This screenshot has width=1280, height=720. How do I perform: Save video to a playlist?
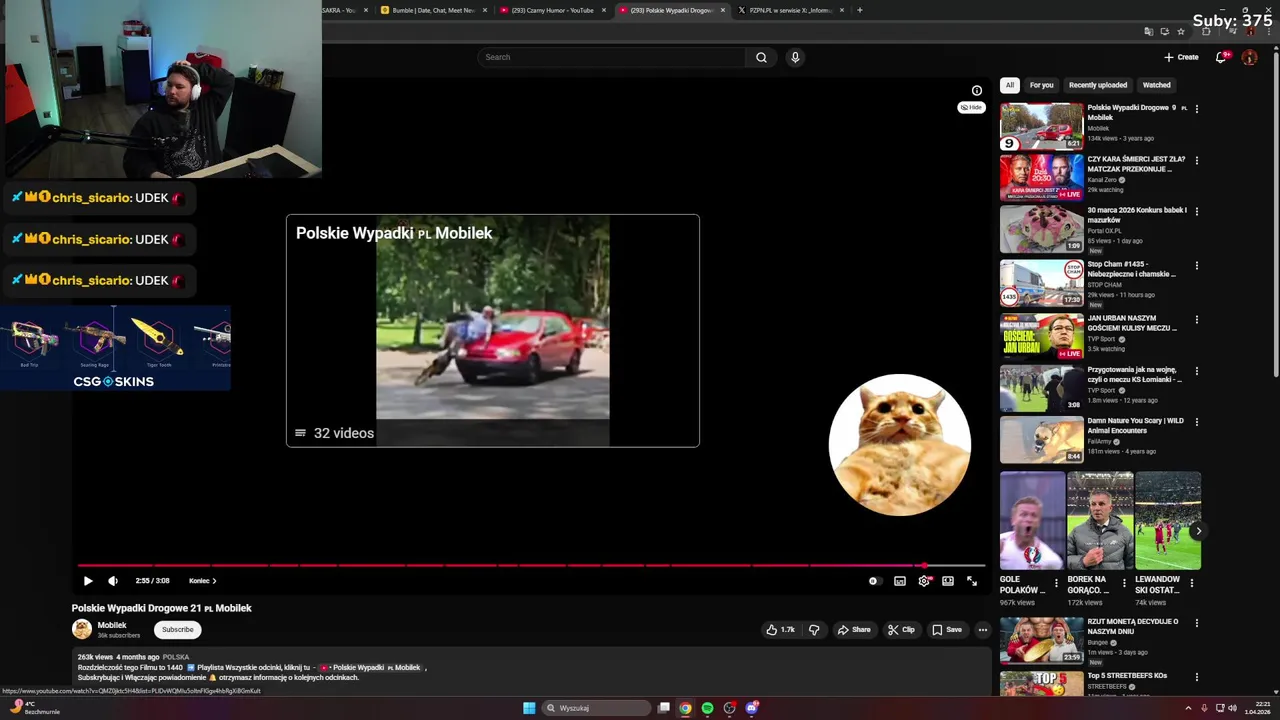[x=946, y=630]
